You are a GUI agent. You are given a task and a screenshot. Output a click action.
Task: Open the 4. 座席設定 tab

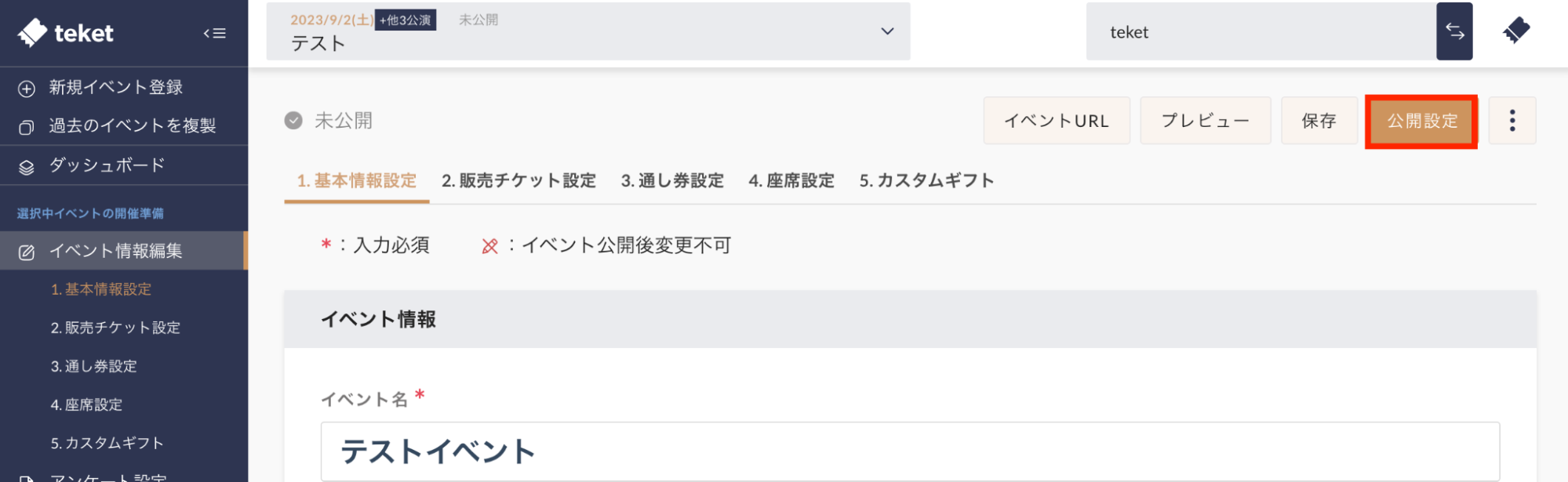(791, 181)
